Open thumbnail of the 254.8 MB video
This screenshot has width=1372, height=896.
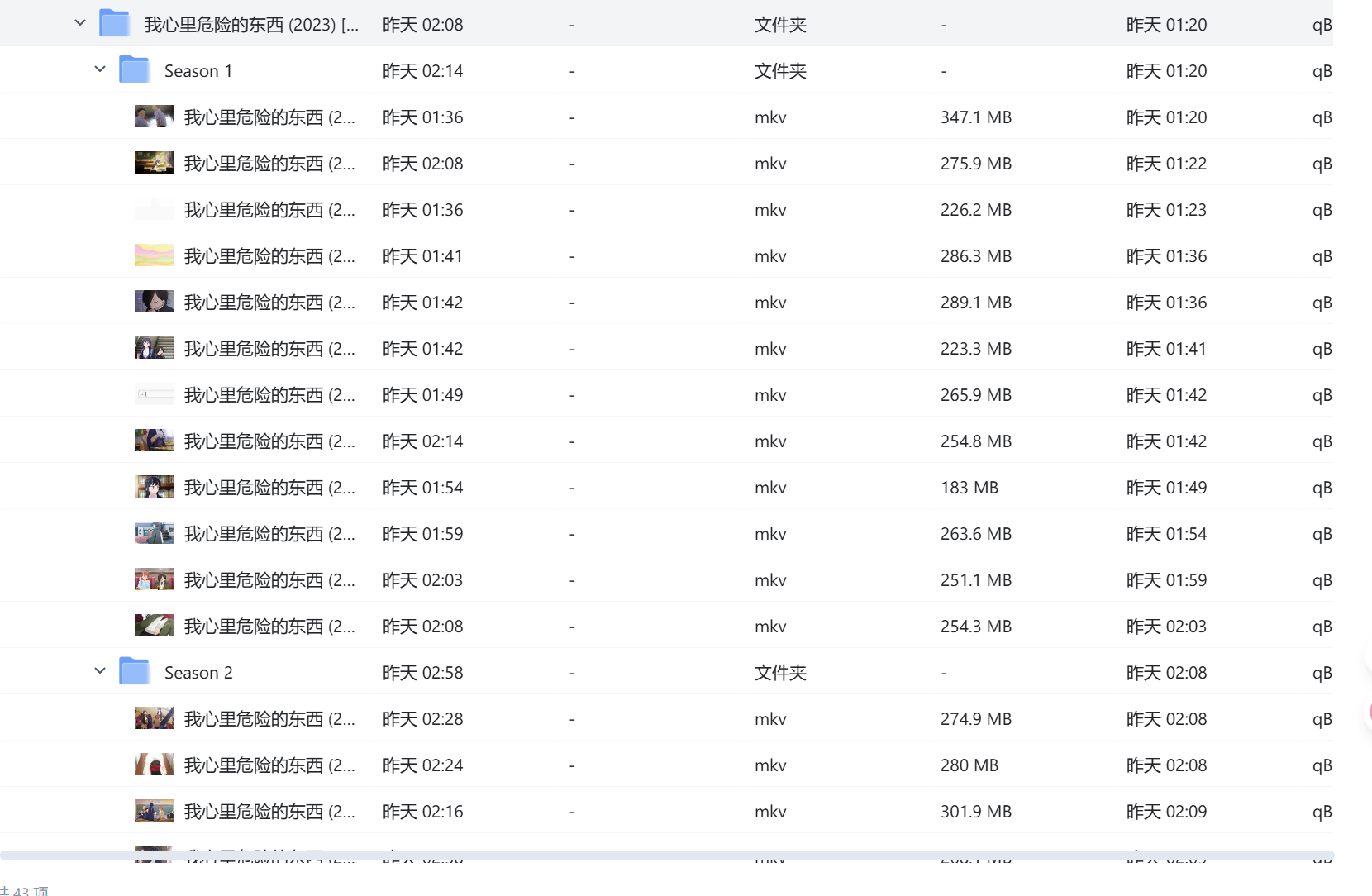tap(155, 441)
